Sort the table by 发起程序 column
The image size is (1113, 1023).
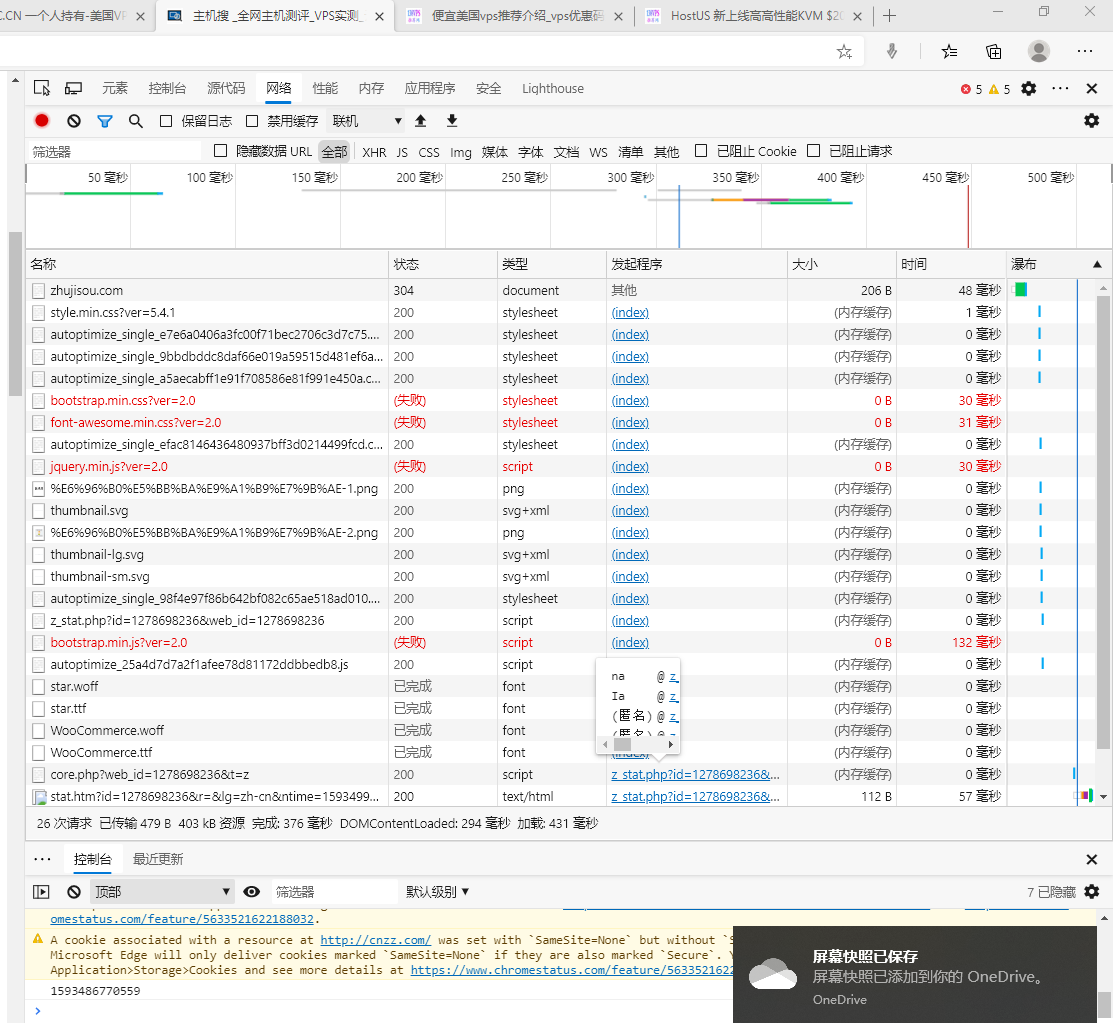tap(696, 264)
